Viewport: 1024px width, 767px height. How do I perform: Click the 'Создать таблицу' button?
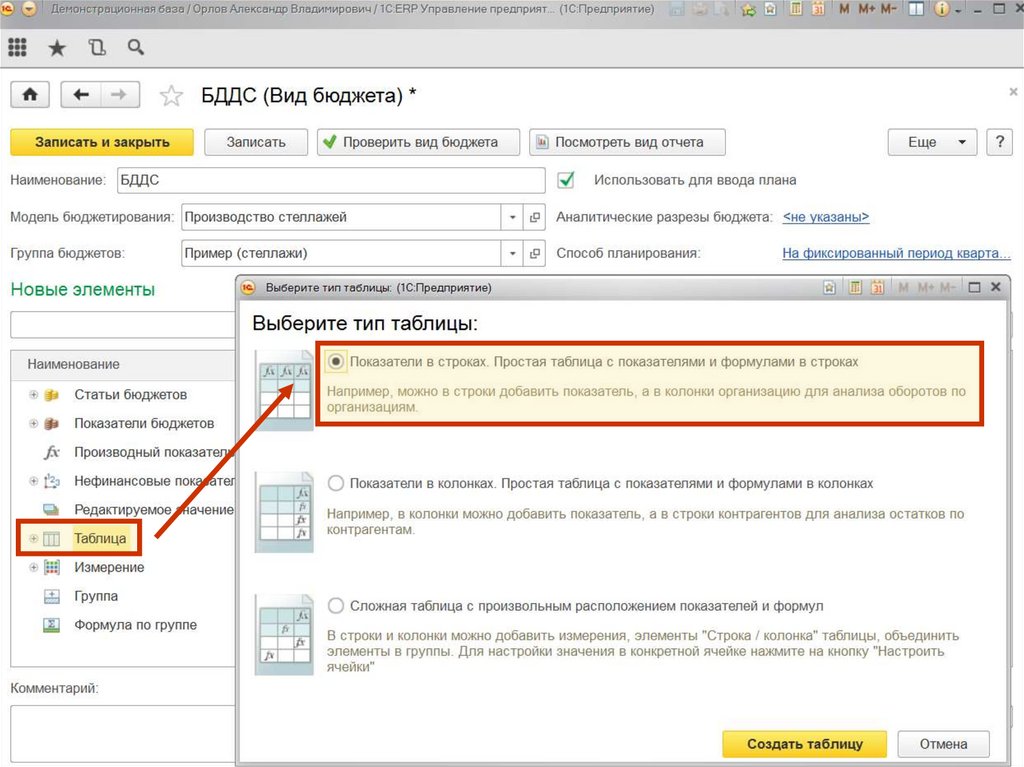tap(804, 744)
